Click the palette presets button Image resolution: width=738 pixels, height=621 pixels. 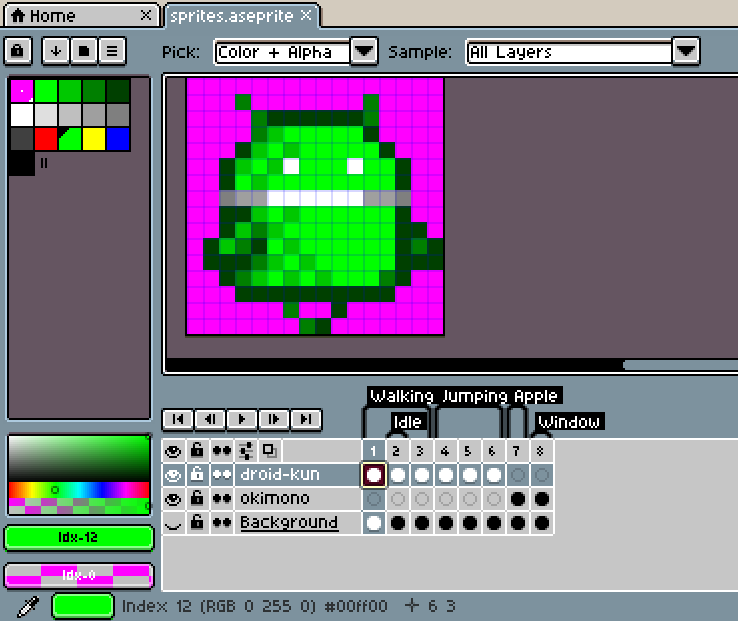point(84,50)
